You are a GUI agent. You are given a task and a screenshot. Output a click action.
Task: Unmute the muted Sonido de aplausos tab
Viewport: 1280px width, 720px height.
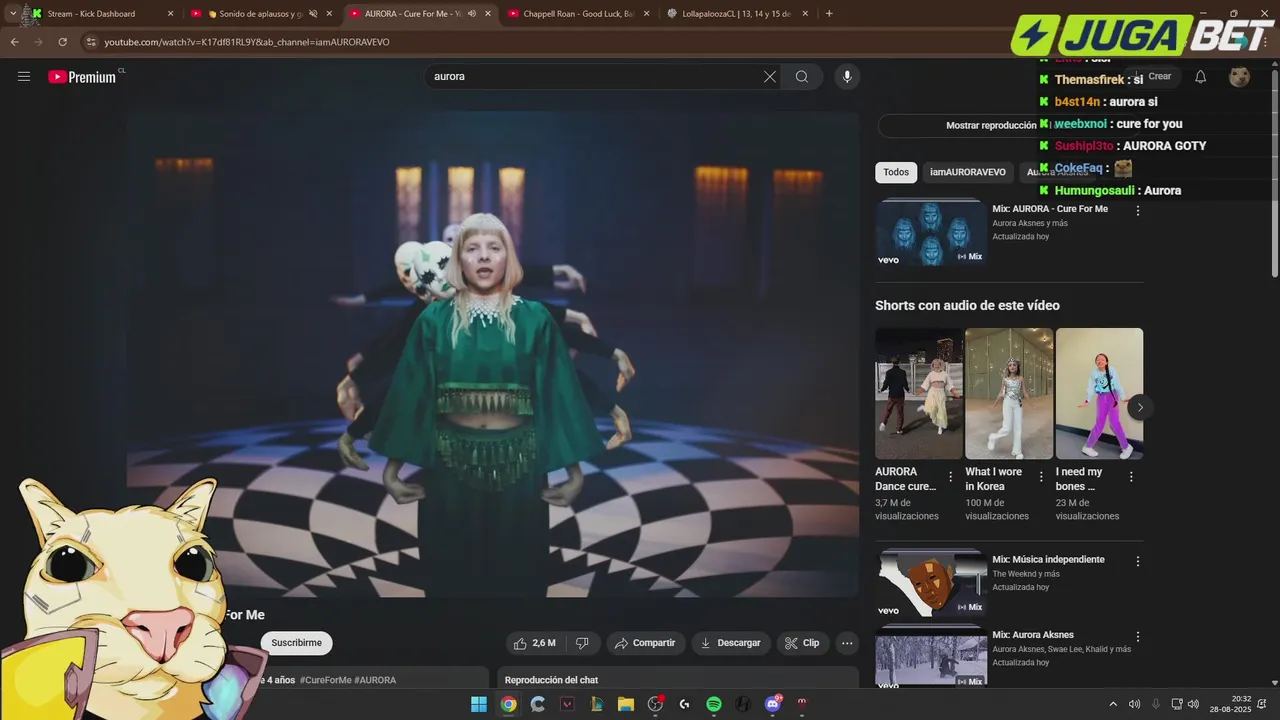point(313,14)
